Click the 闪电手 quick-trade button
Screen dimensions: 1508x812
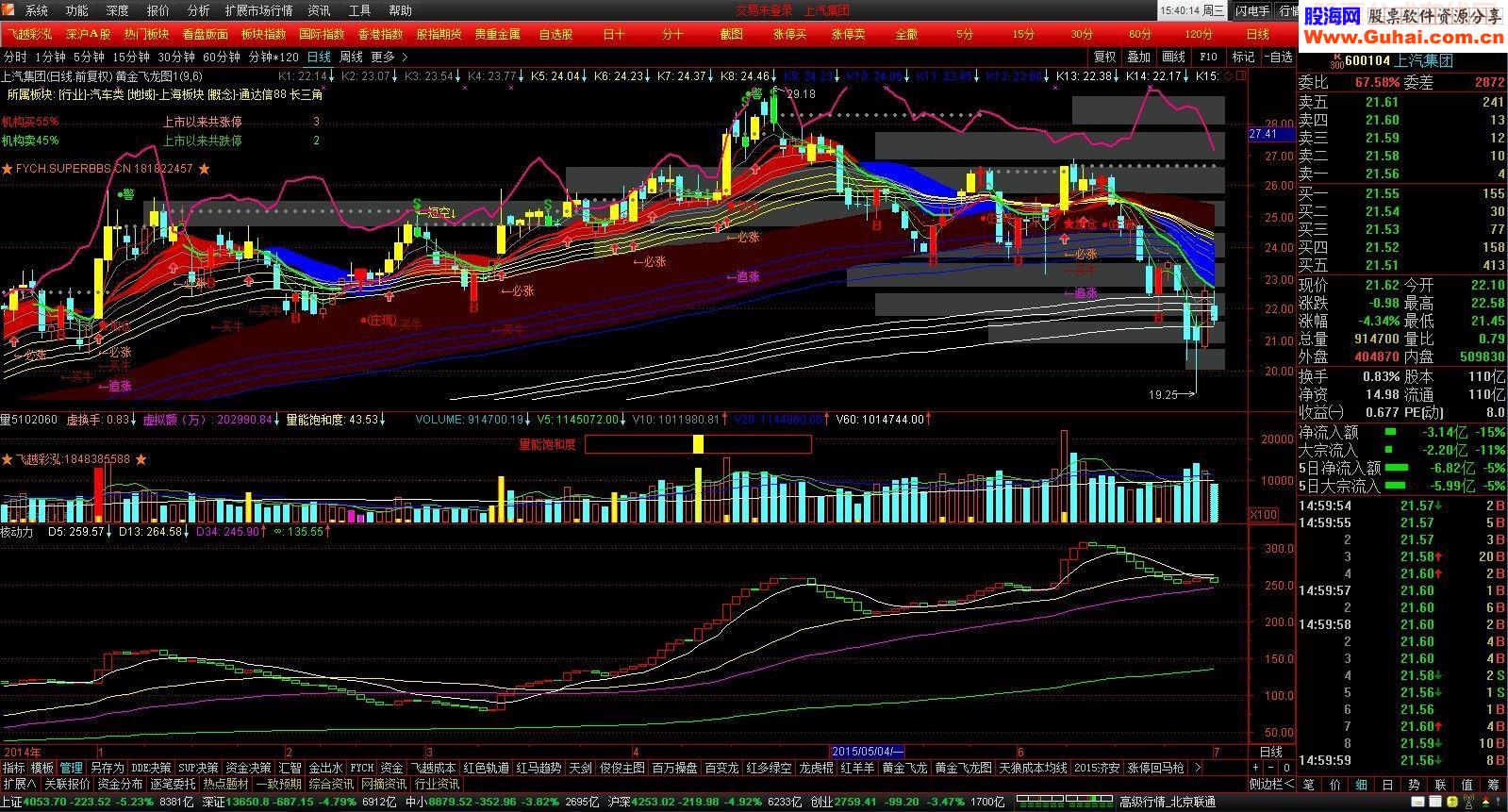click(1252, 10)
